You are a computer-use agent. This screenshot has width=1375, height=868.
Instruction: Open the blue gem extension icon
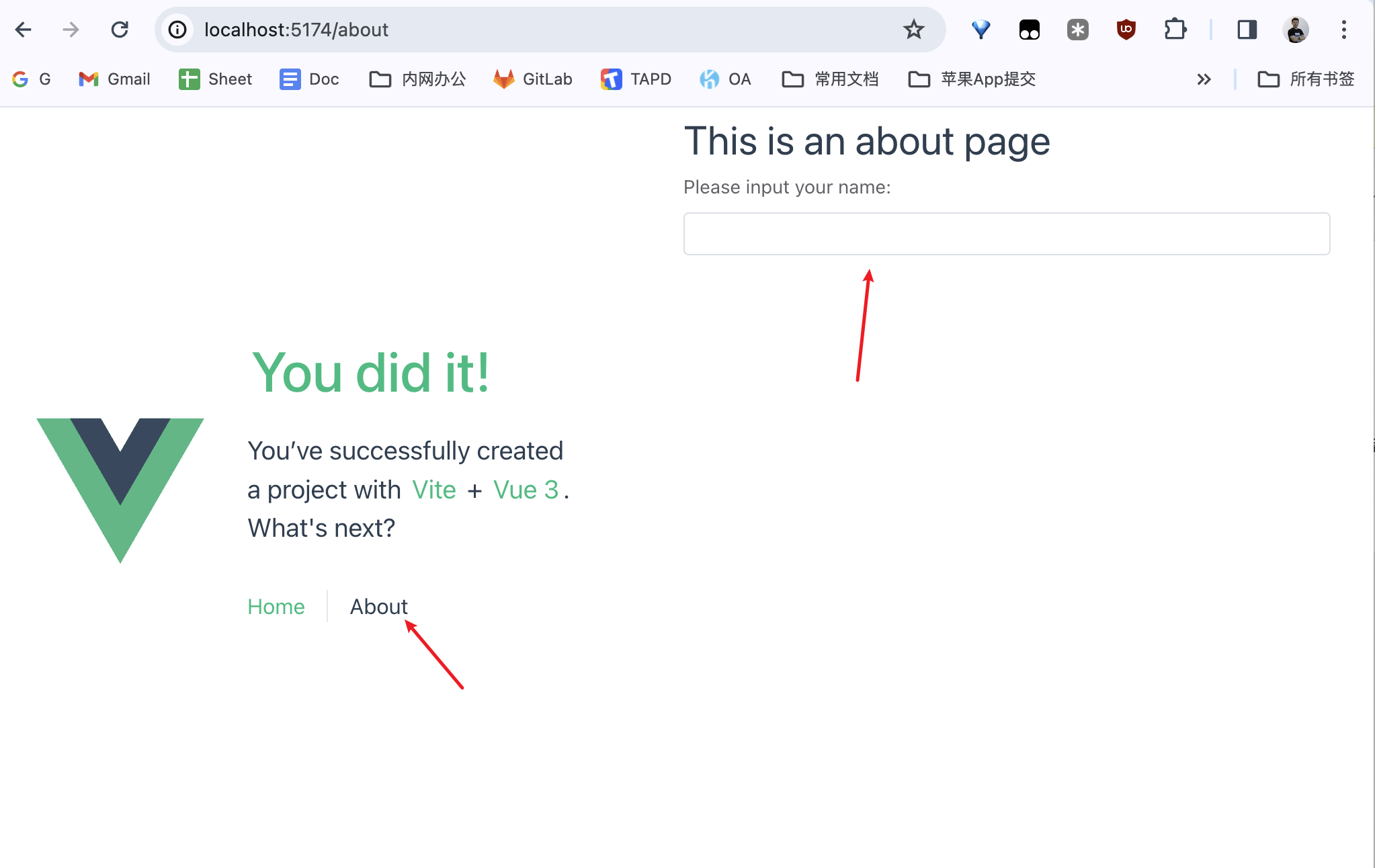point(981,30)
